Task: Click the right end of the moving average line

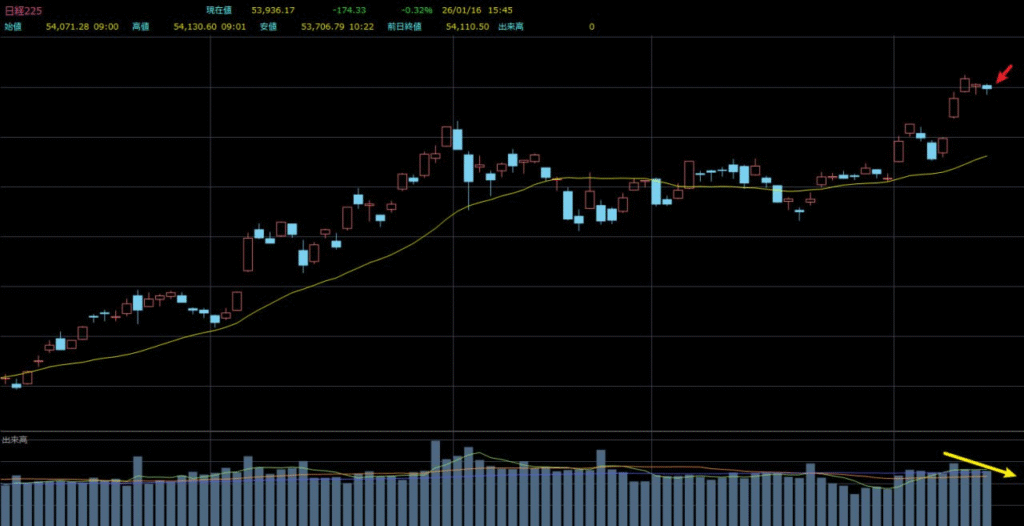Action: pyautogui.click(x=986, y=156)
